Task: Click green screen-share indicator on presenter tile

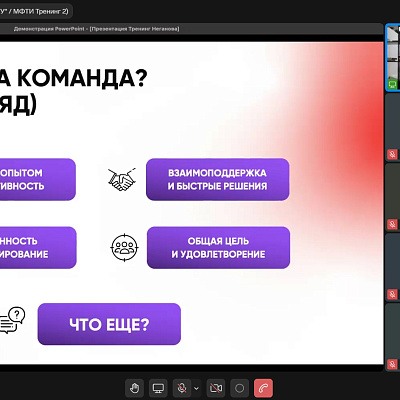Action: tap(392, 84)
